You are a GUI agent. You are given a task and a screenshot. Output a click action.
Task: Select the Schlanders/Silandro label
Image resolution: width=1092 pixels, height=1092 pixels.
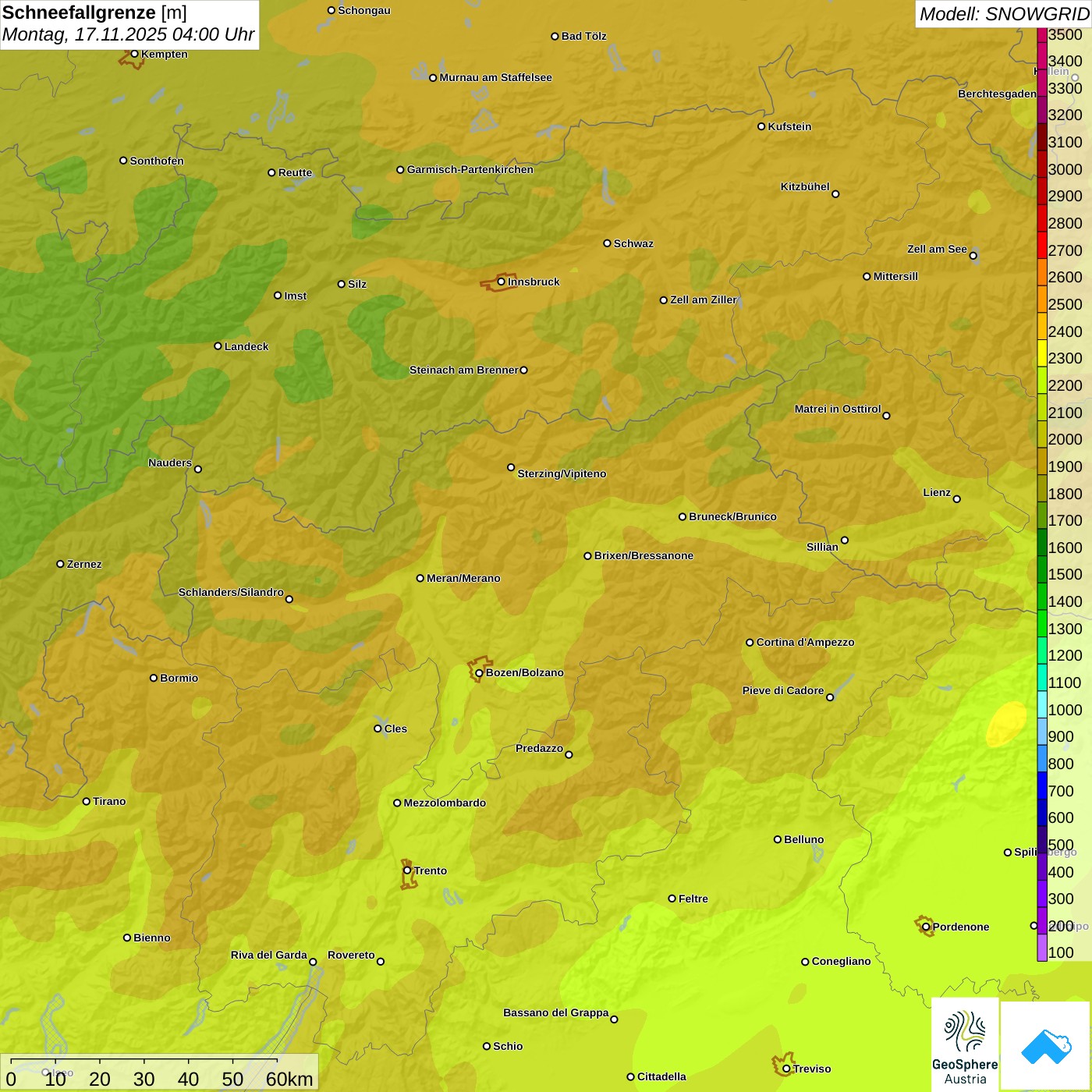[x=231, y=592]
